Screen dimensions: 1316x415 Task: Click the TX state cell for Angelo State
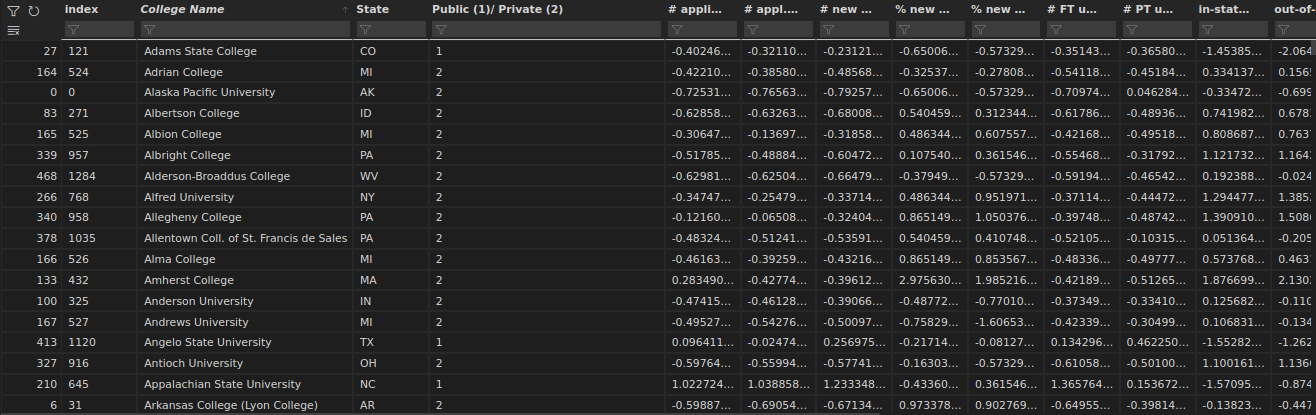pos(366,342)
